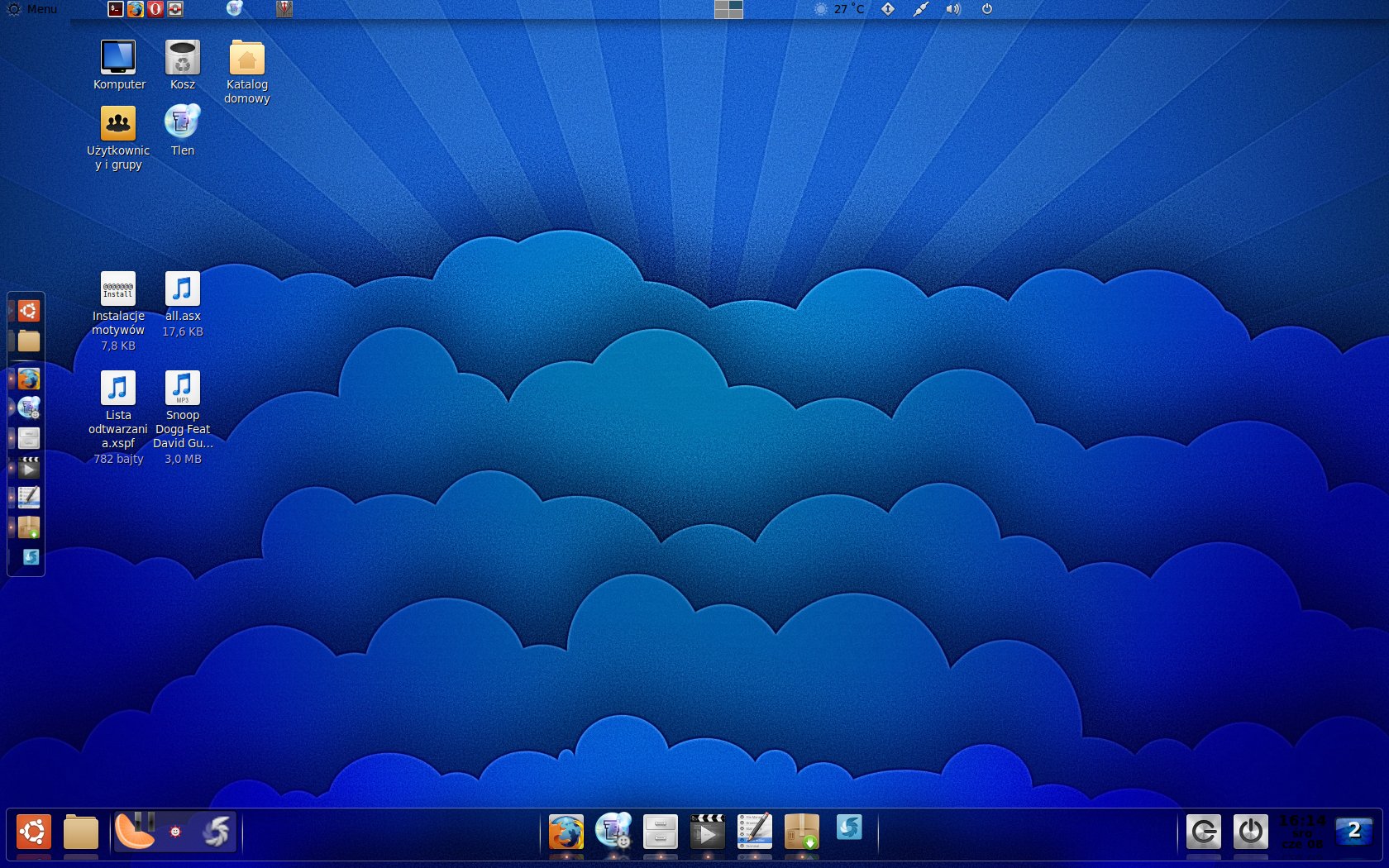Launch the terminal icon in top panel
The image size is (1389, 868).
pos(116,9)
